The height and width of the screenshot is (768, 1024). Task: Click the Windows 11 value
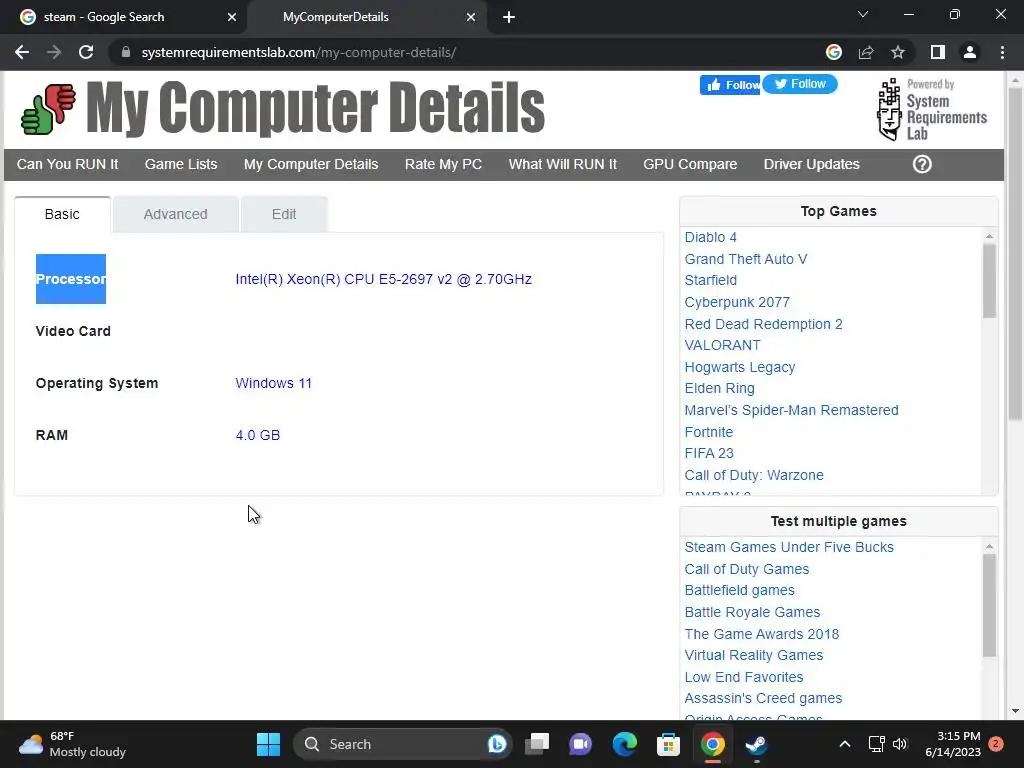274,383
